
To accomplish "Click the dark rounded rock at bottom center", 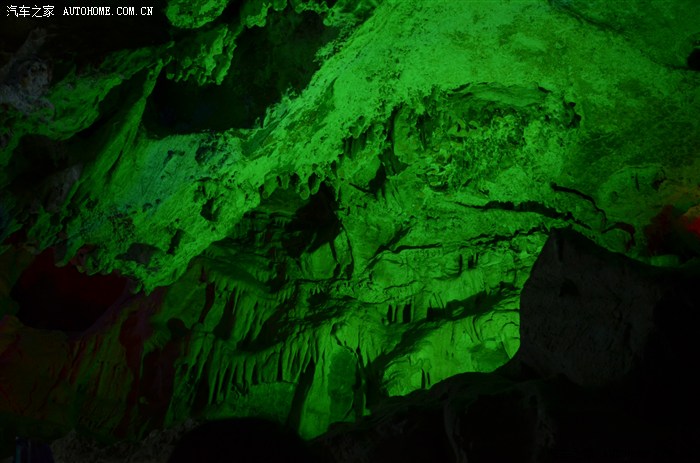I will (x=240, y=440).
